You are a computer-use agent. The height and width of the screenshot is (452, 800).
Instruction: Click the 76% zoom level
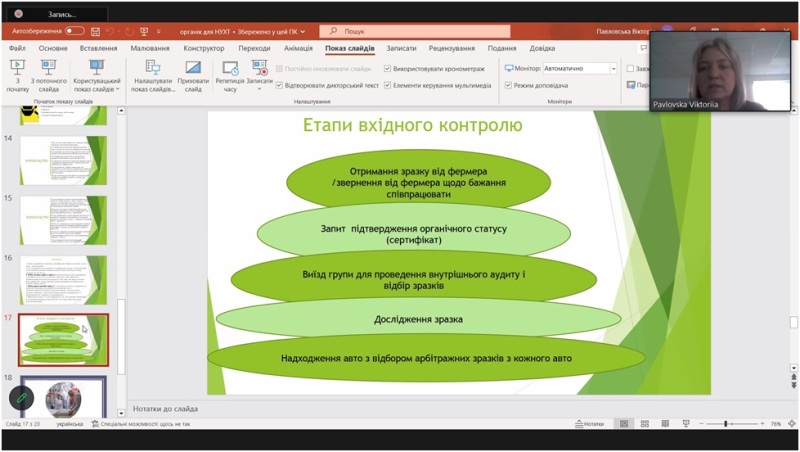coord(776,424)
